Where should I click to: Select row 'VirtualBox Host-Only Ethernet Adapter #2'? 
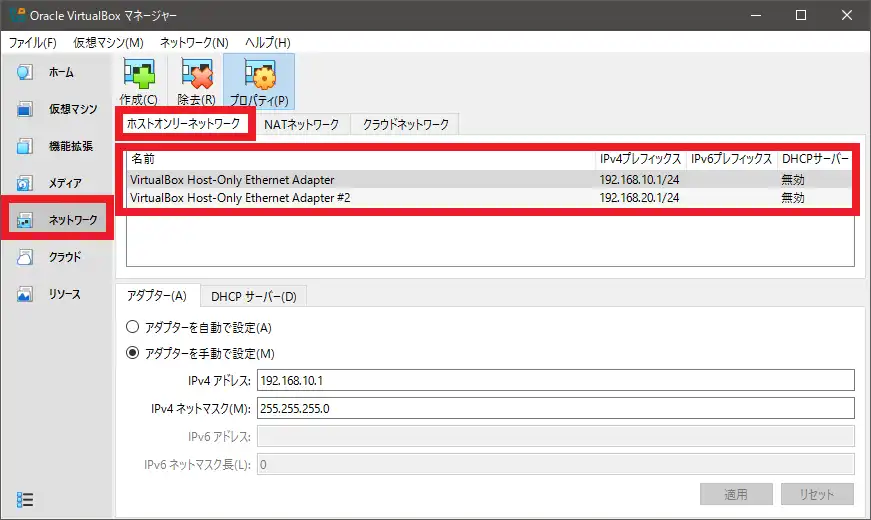(489, 198)
